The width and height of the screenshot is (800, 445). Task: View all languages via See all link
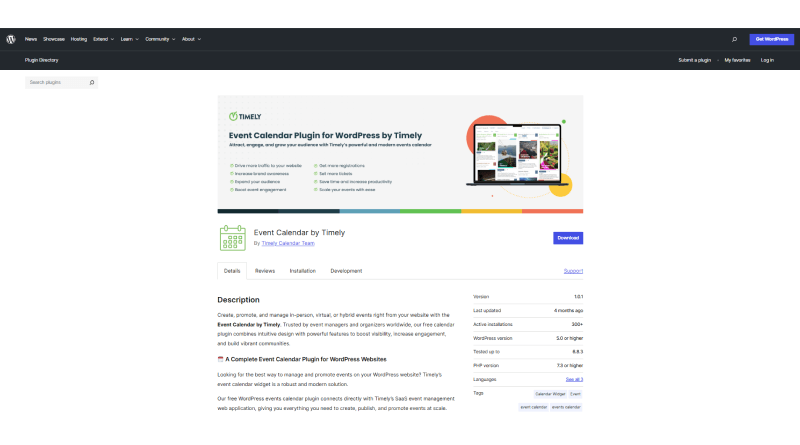(574, 380)
